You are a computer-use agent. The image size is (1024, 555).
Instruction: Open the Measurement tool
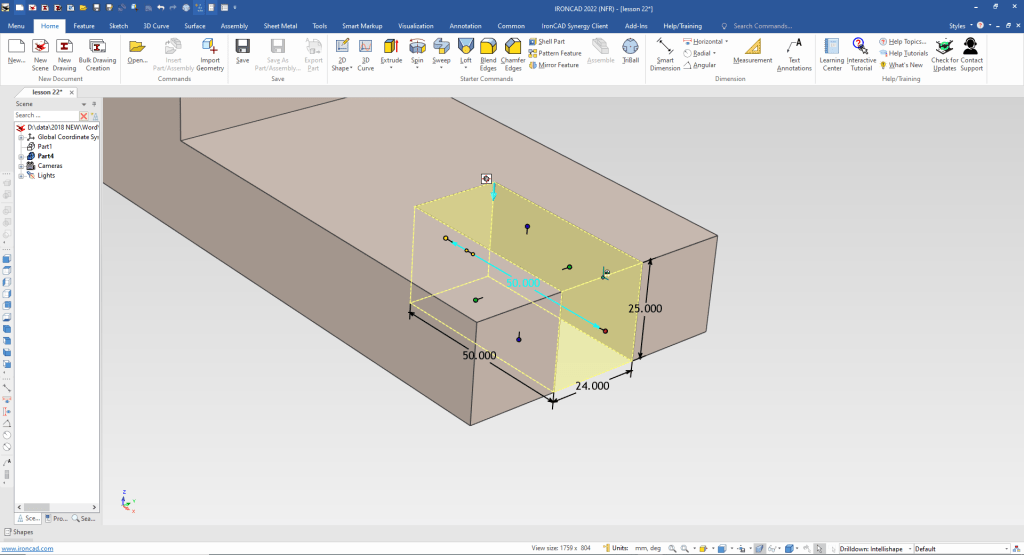point(752,50)
